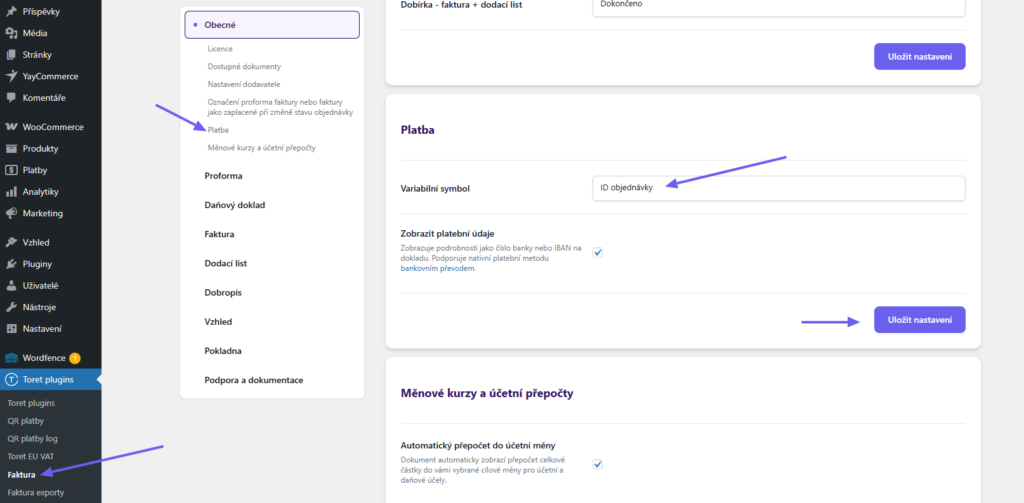Open Faktura exporty submenu item
The width and height of the screenshot is (1024, 503).
point(36,493)
